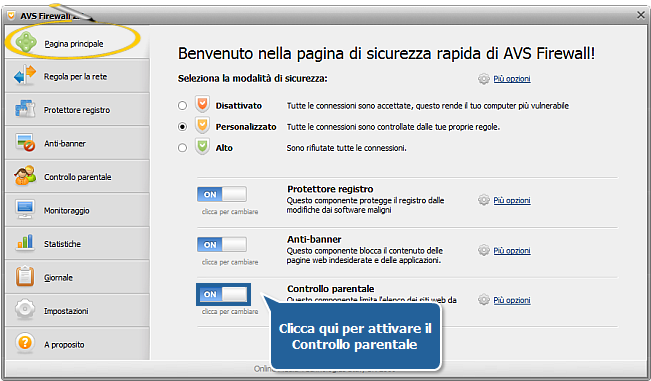Click 'Seleziona la modalità di sicurezza:' label
Image resolution: width=651 pixels, height=381 pixels.
point(252,78)
